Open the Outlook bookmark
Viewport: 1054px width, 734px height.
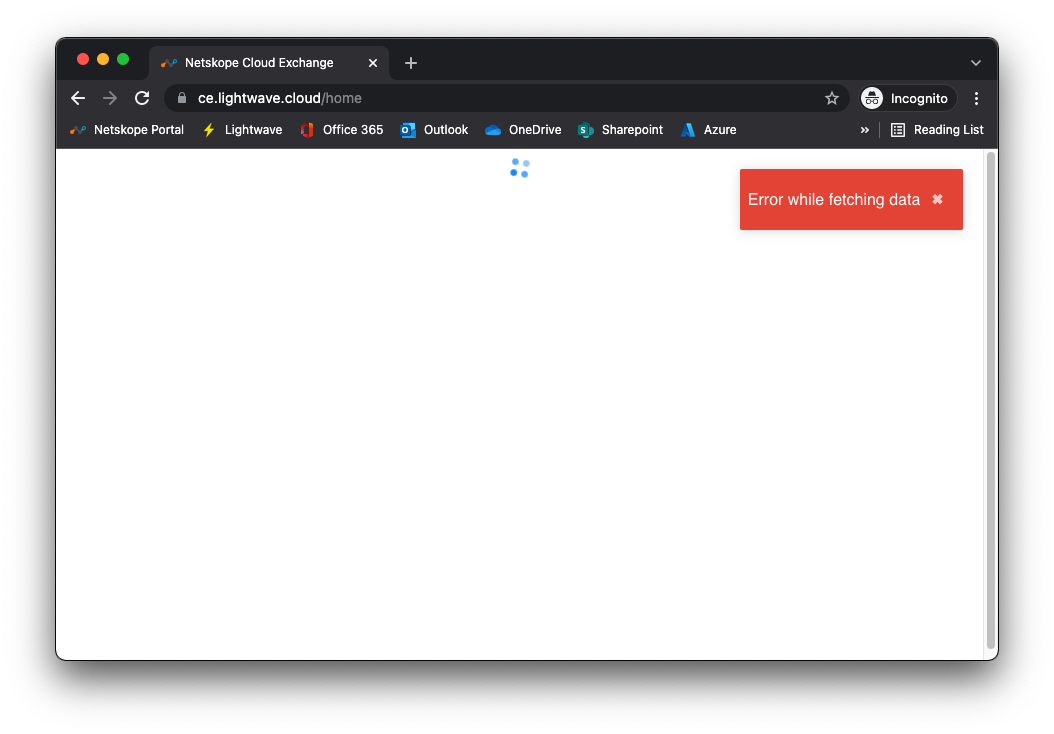[435, 130]
